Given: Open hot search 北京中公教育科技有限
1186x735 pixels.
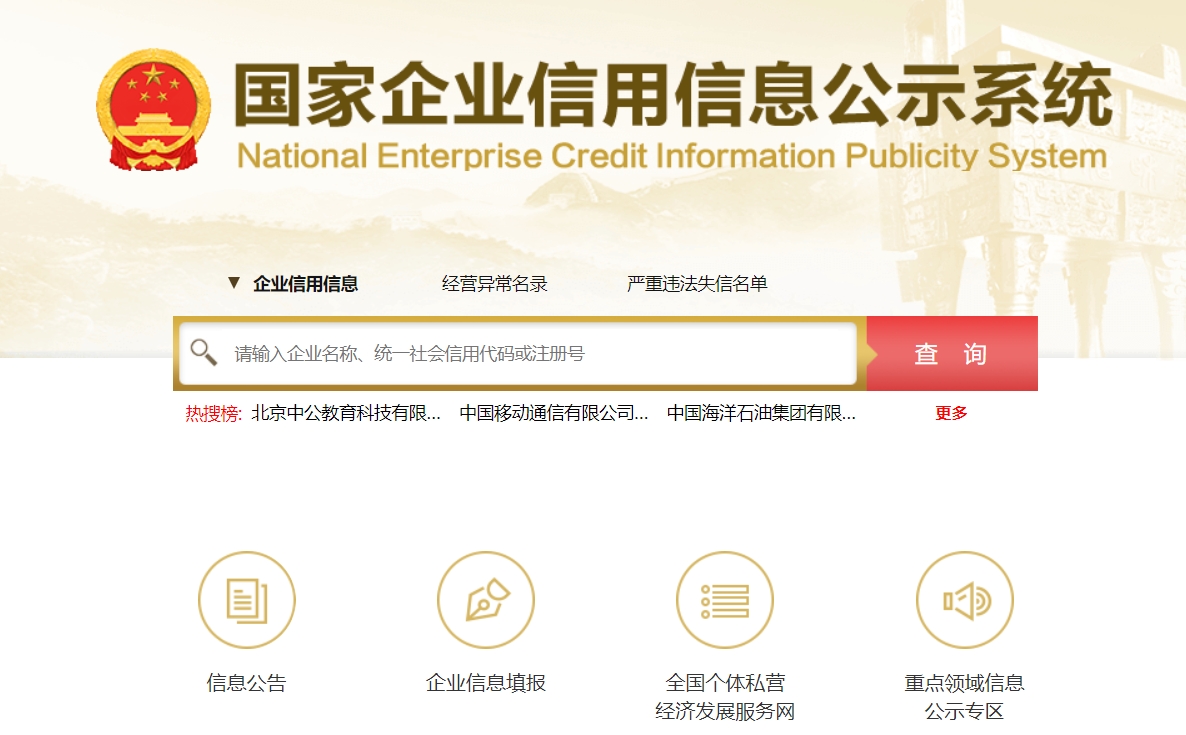Looking at the screenshot, I should coord(346,413).
